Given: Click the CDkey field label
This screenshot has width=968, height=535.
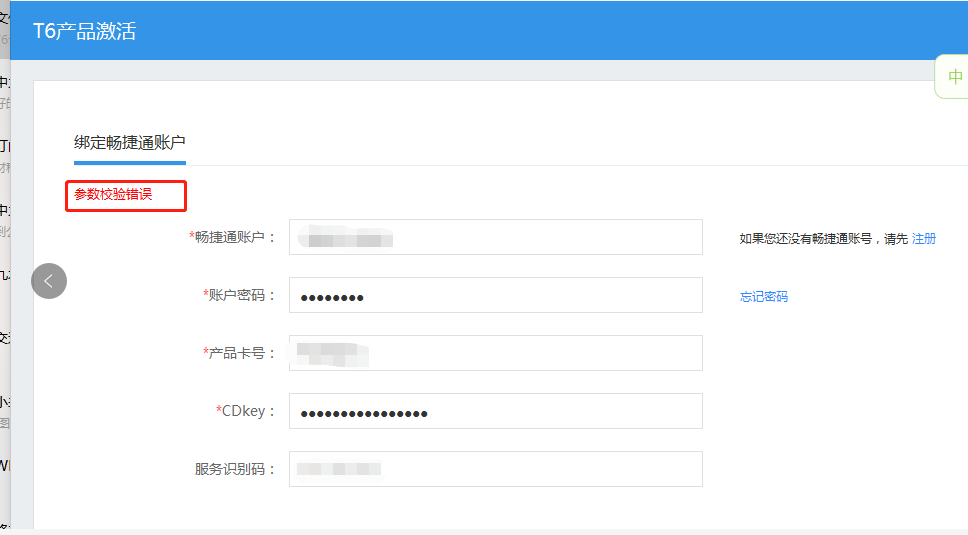Looking at the screenshot, I should click(x=245, y=411).
